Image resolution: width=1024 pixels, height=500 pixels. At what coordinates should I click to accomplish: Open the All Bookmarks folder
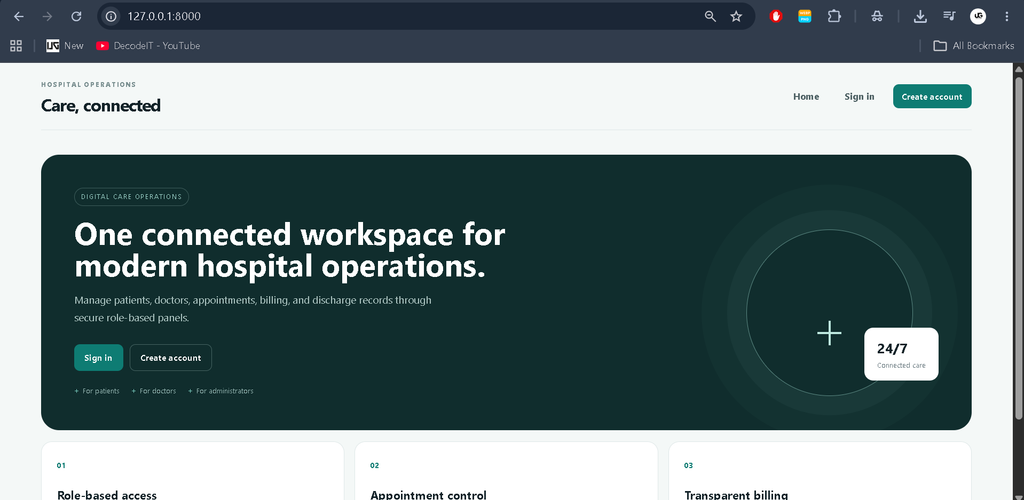pyautogui.click(x=974, y=46)
